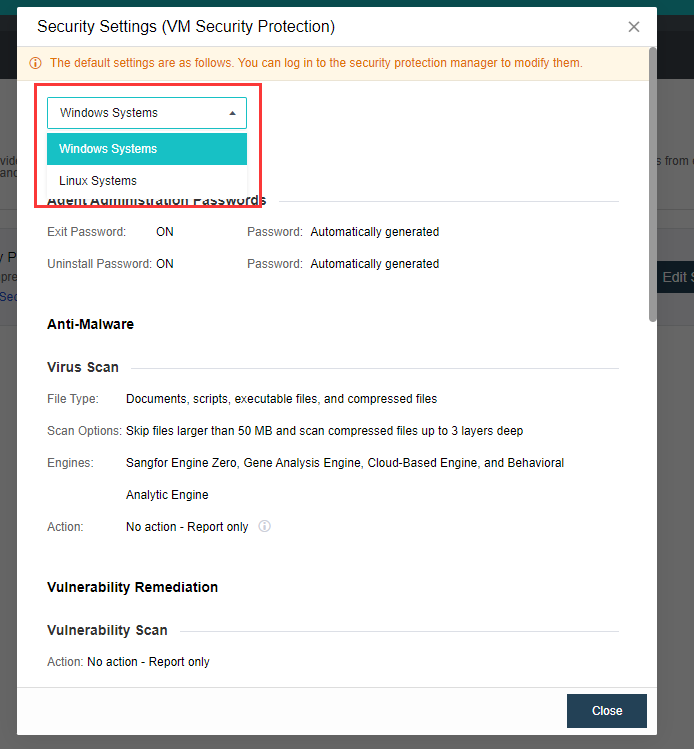Click the Security Settings dialog title
Screen dimensions: 694x749
click(x=186, y=27)
